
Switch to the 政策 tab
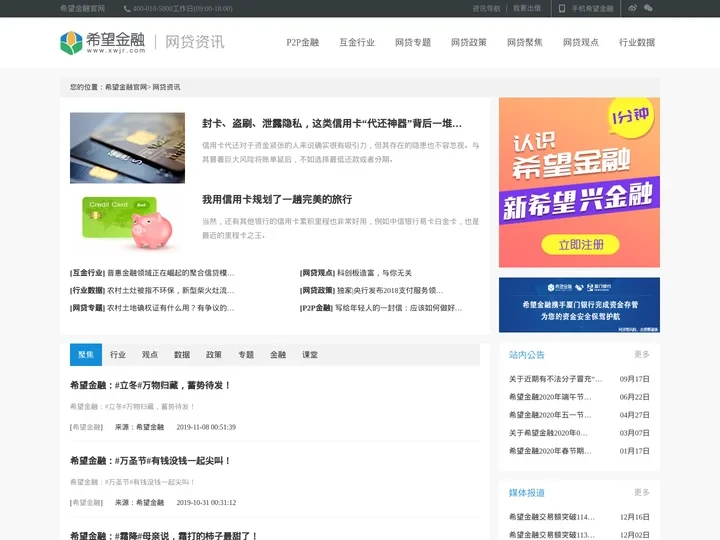tap(214, 354)
